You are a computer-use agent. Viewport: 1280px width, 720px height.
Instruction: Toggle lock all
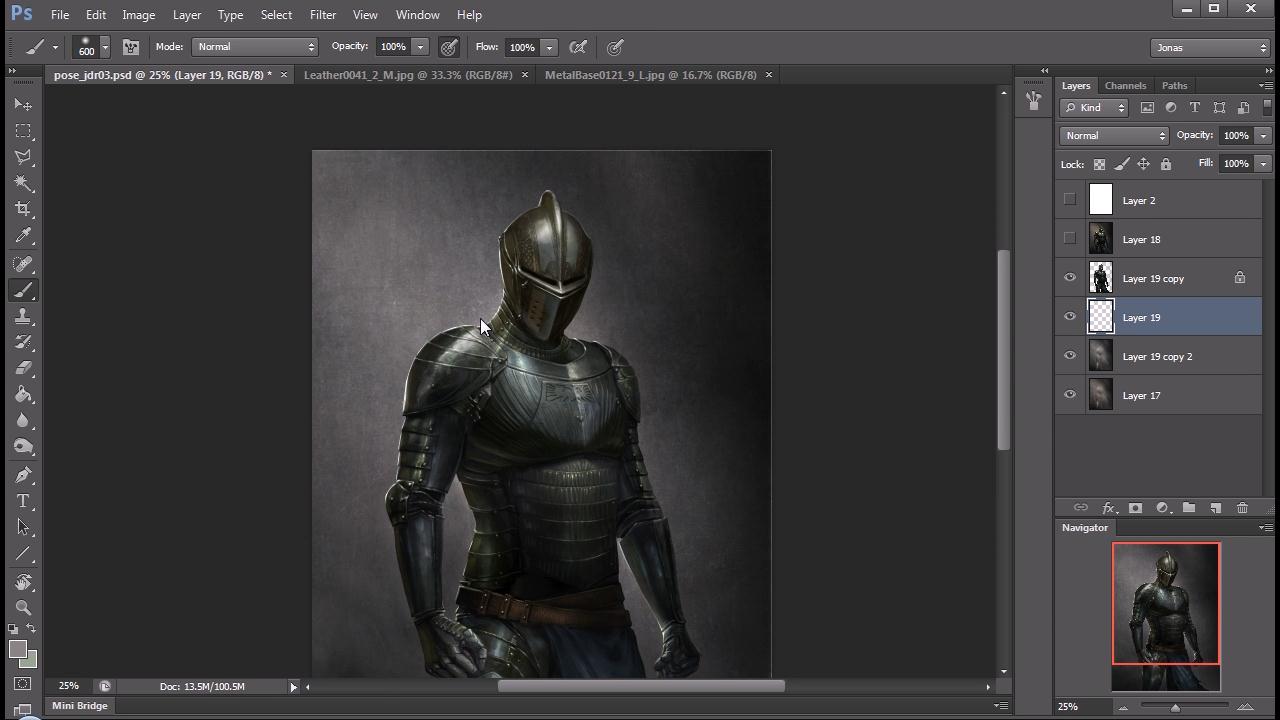(x=1165, y=164)
